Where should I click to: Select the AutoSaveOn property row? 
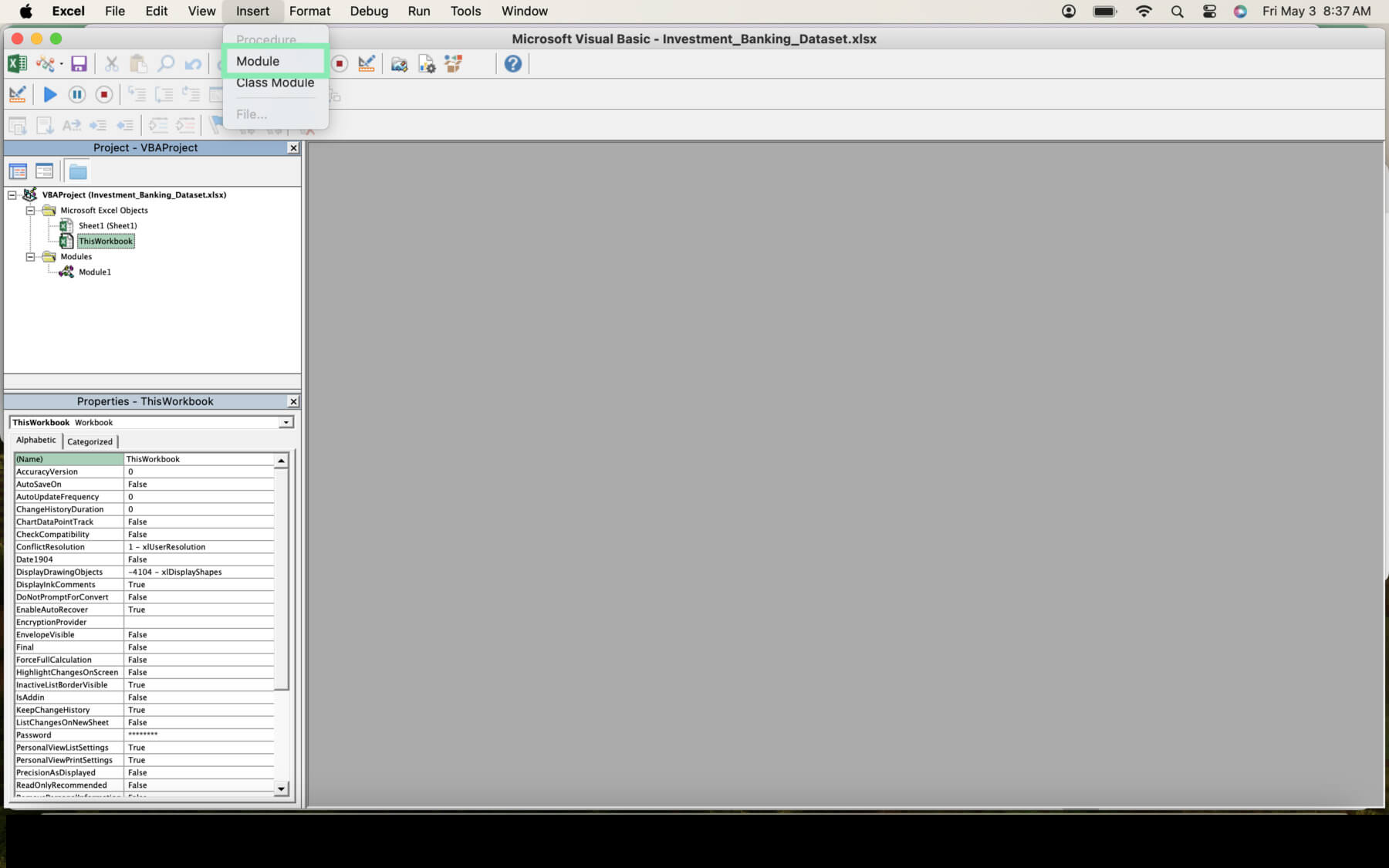pyautogui.click(x=144, y=485)
